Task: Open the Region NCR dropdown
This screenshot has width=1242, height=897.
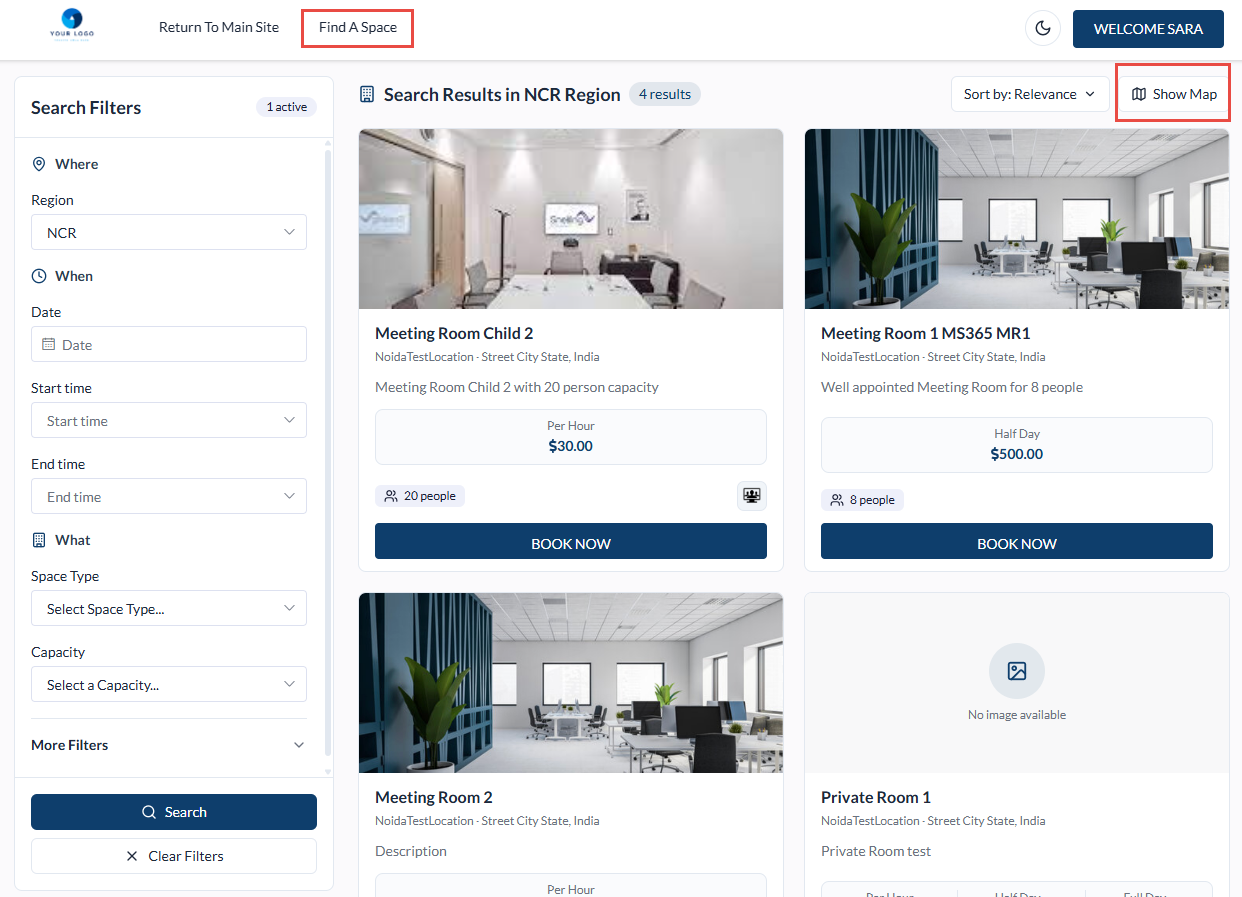Action: (x=169, y=232)
